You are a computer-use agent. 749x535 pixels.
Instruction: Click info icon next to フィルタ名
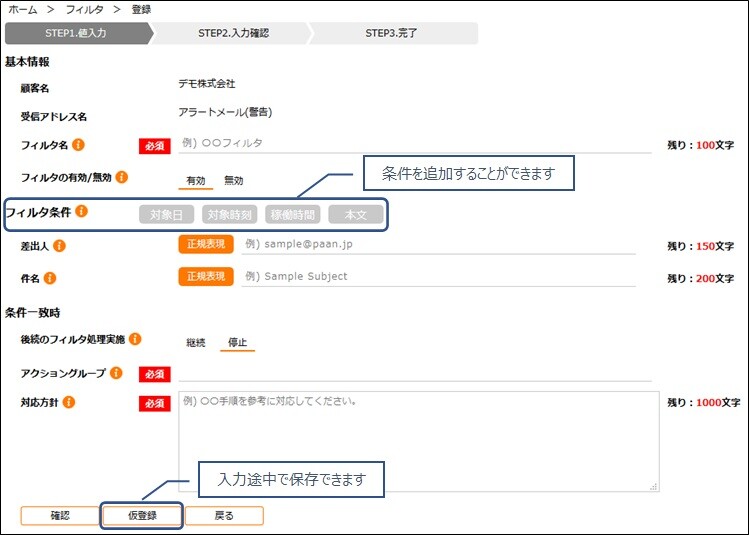[78, 145]
